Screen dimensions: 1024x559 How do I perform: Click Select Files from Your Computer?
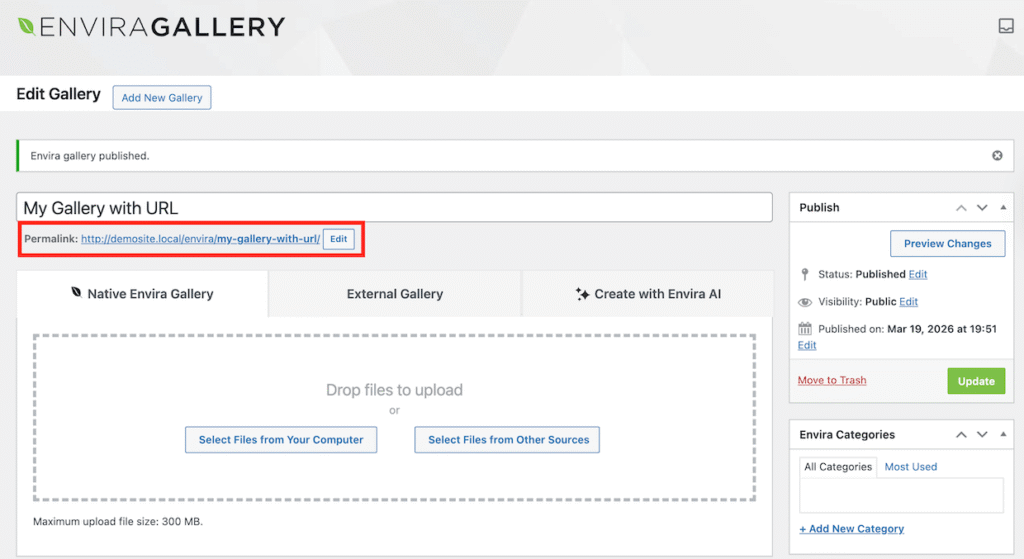pyautogui.click(x=281, y=440)
